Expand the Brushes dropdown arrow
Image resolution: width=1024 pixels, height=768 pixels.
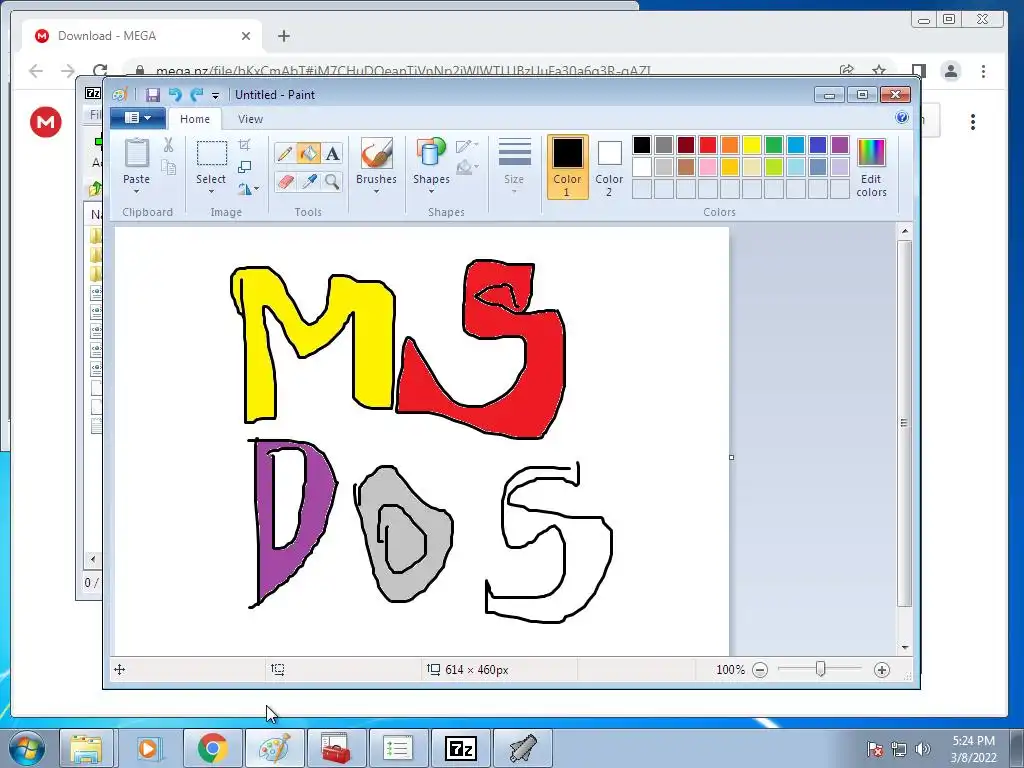point(377,192)
